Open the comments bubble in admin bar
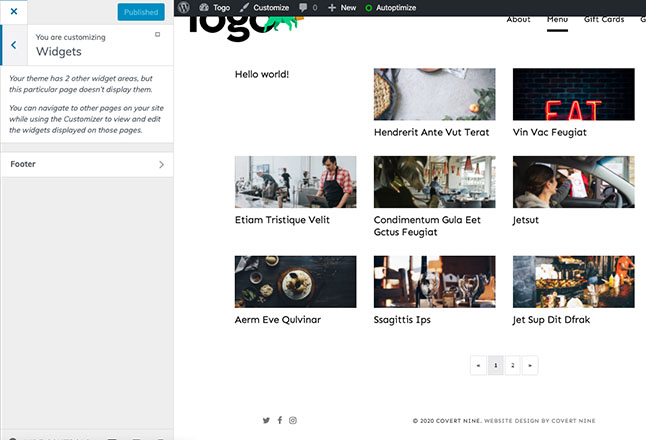This screenshot has width=646, height=440. click(308, 7)
